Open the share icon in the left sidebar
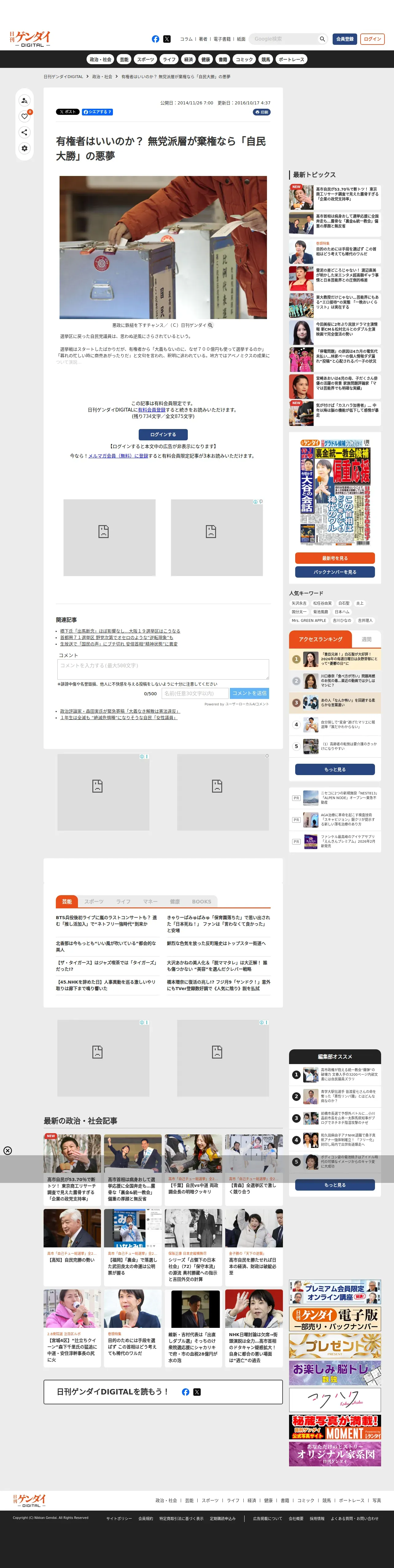Viewport: 394px width, 1568px height. [24, 132]
